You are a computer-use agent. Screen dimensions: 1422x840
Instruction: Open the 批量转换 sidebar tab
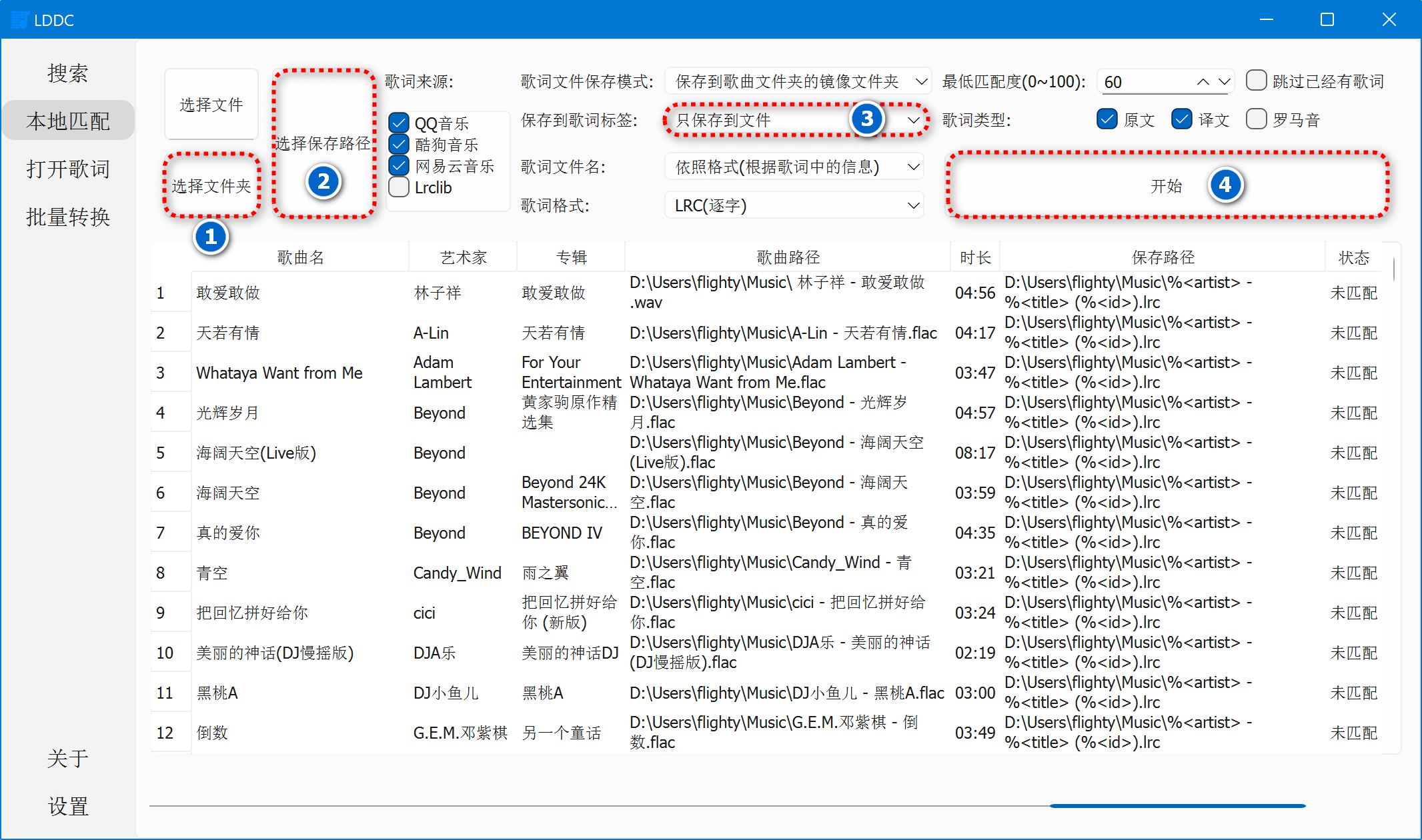coord(67,217)
